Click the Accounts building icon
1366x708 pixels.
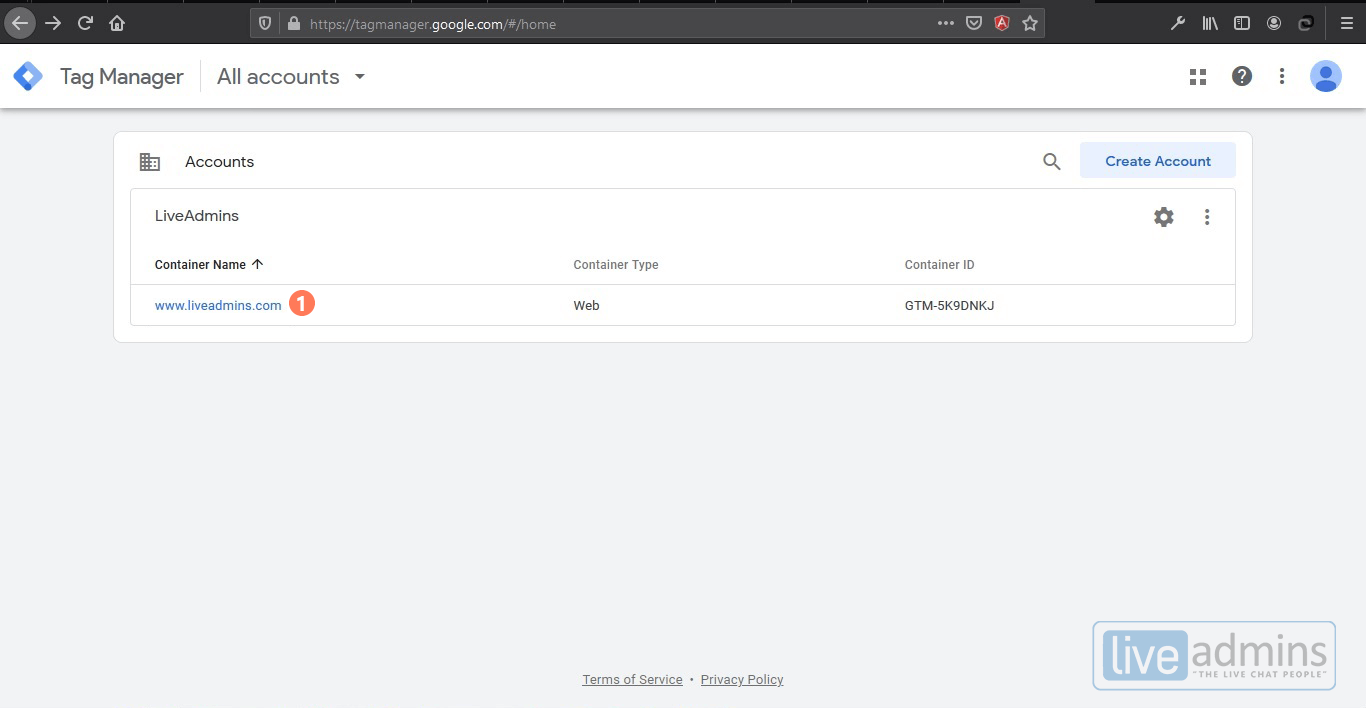[x=150, y=161]
